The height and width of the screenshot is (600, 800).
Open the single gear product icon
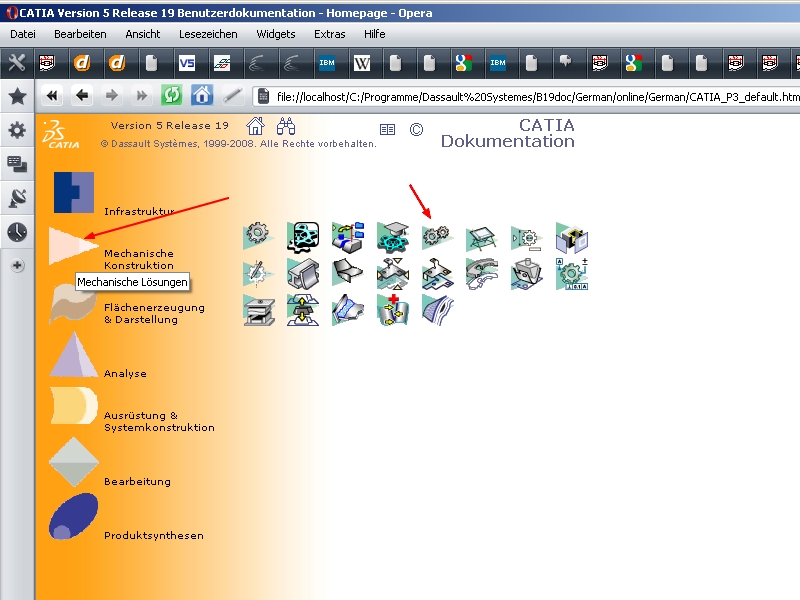[258, 236]
